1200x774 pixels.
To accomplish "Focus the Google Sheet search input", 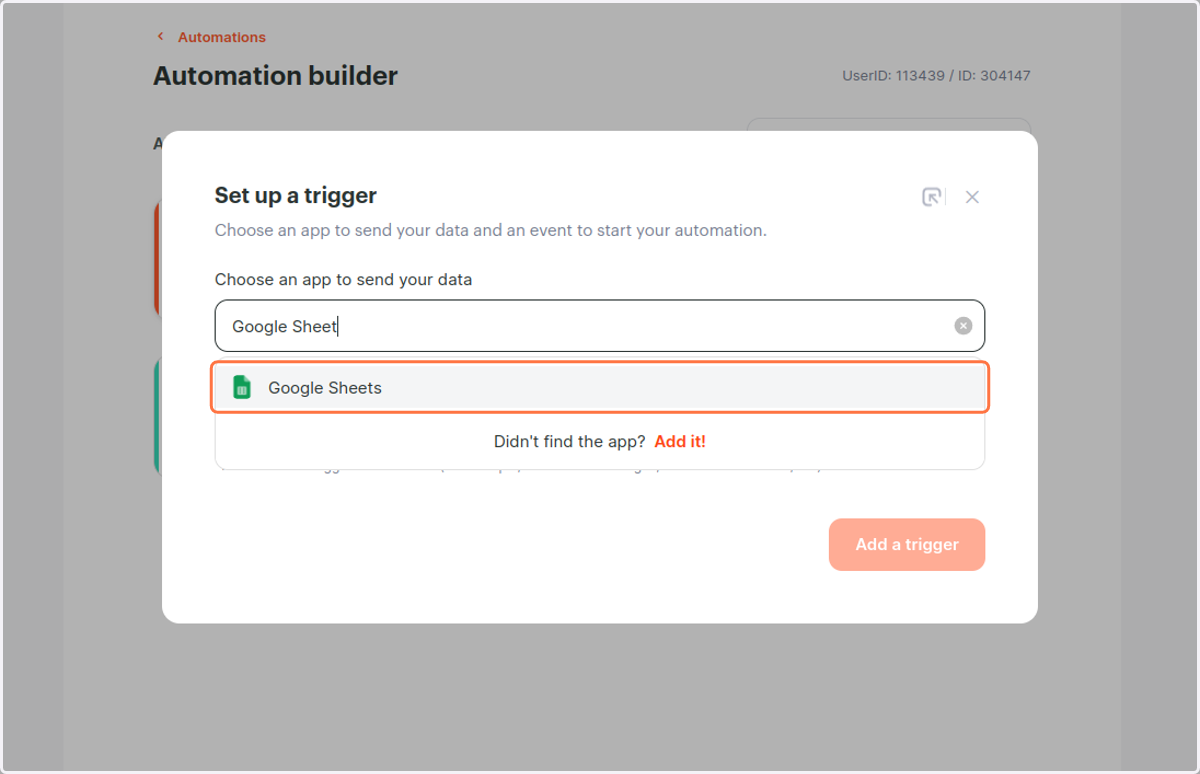I will tap(600, 326).
